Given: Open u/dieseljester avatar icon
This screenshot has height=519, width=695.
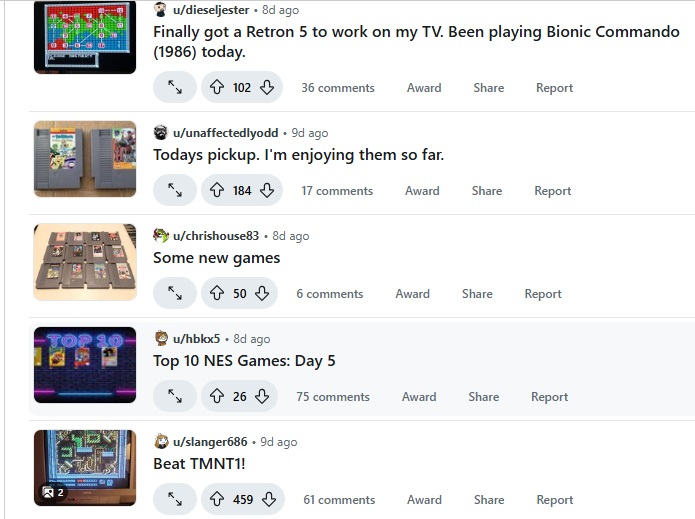Looking at the screenshot, I should point(160,9).
